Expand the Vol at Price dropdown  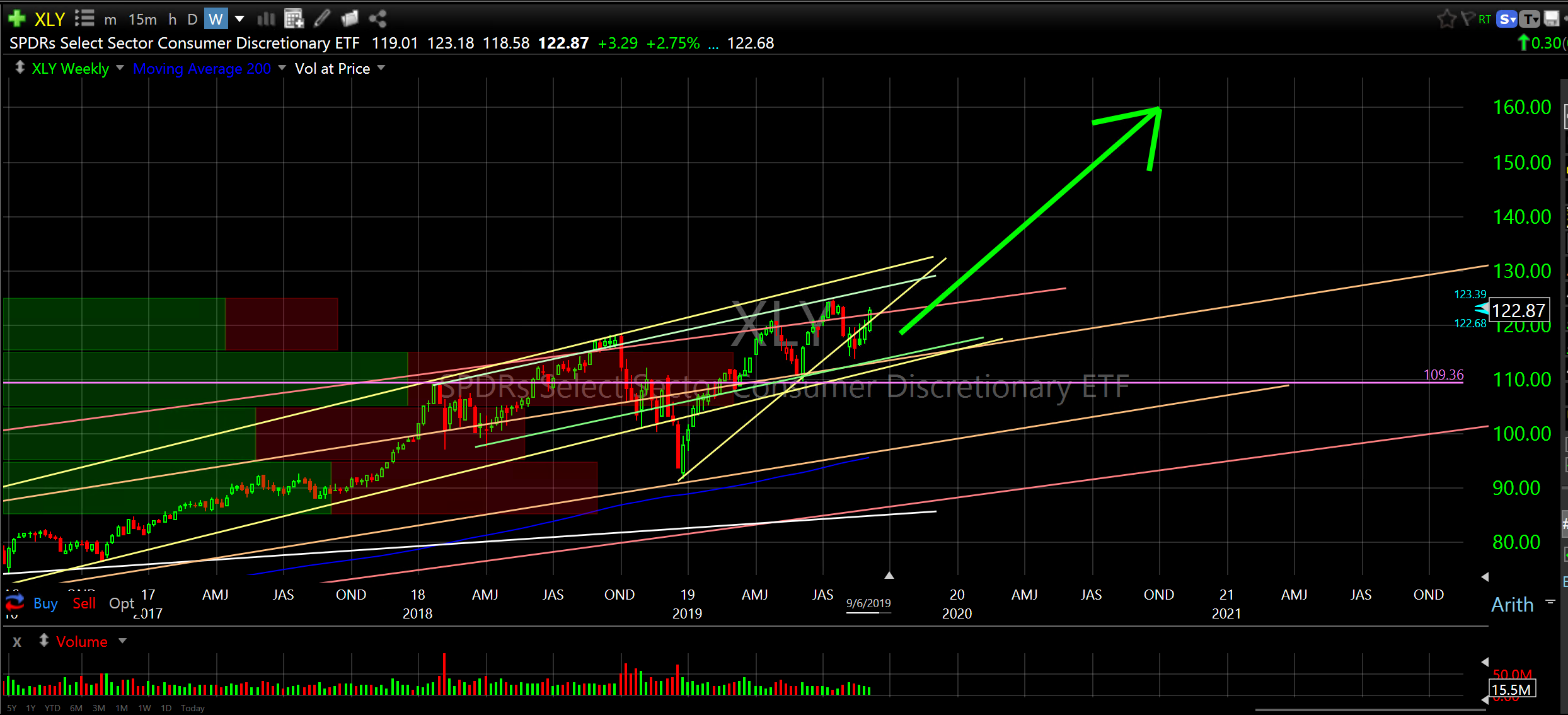tap(381, 68)
